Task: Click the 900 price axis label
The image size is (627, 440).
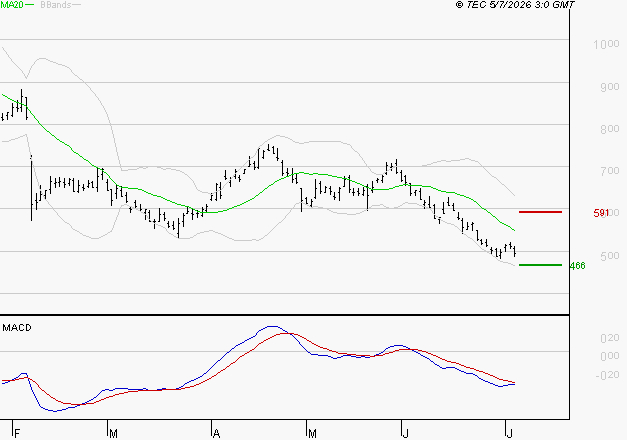Action: click(x=610, y=87)
